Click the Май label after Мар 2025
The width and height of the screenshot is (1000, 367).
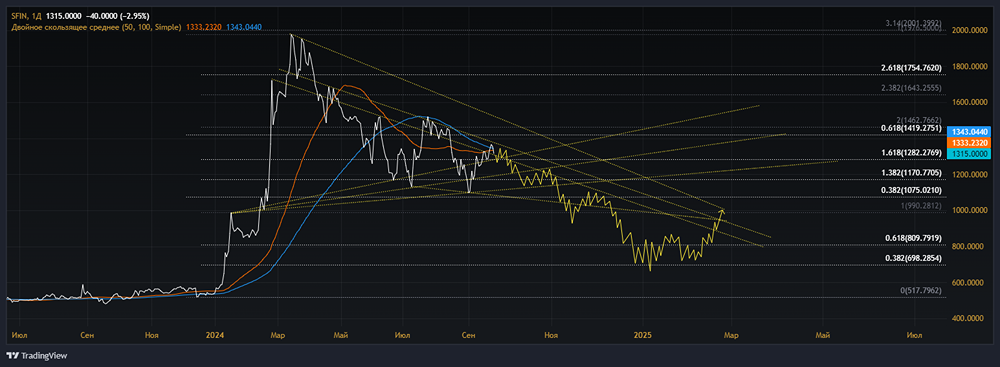[x=823, y=334]
